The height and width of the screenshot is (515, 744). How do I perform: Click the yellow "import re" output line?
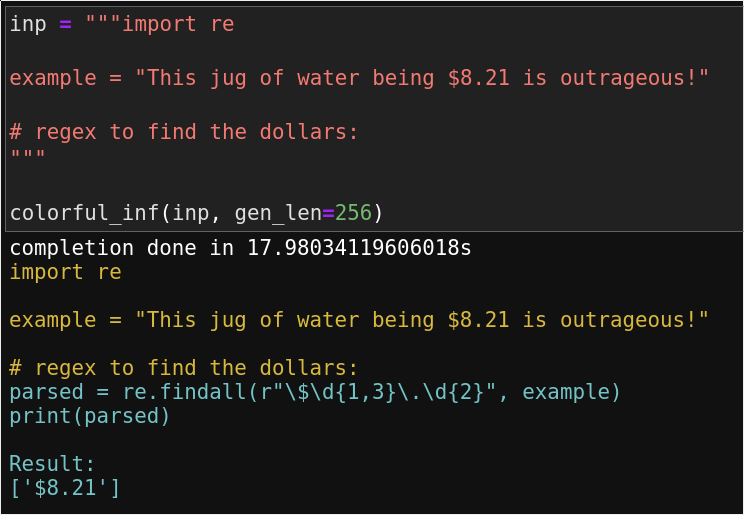(65, 272)
